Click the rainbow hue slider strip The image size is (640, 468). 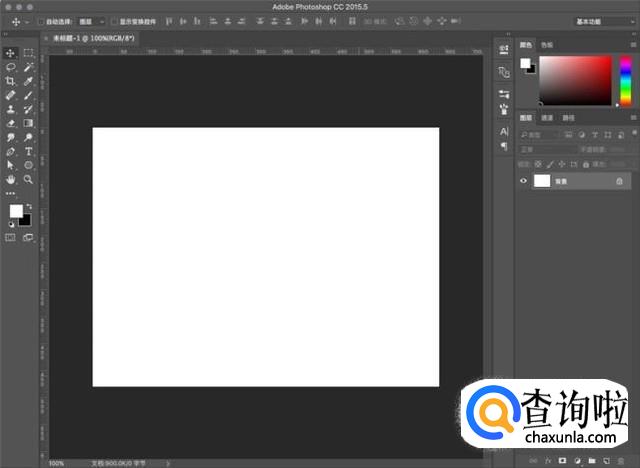click(x=625, y=80)
